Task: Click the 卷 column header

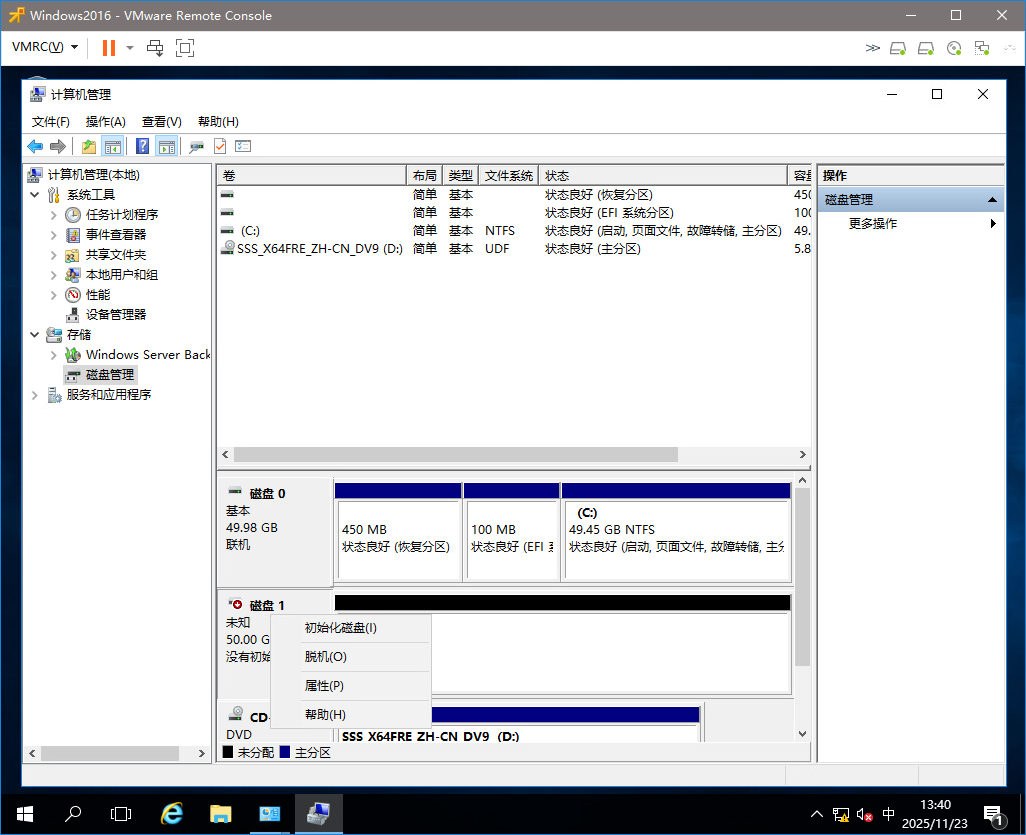Action: 311,175
